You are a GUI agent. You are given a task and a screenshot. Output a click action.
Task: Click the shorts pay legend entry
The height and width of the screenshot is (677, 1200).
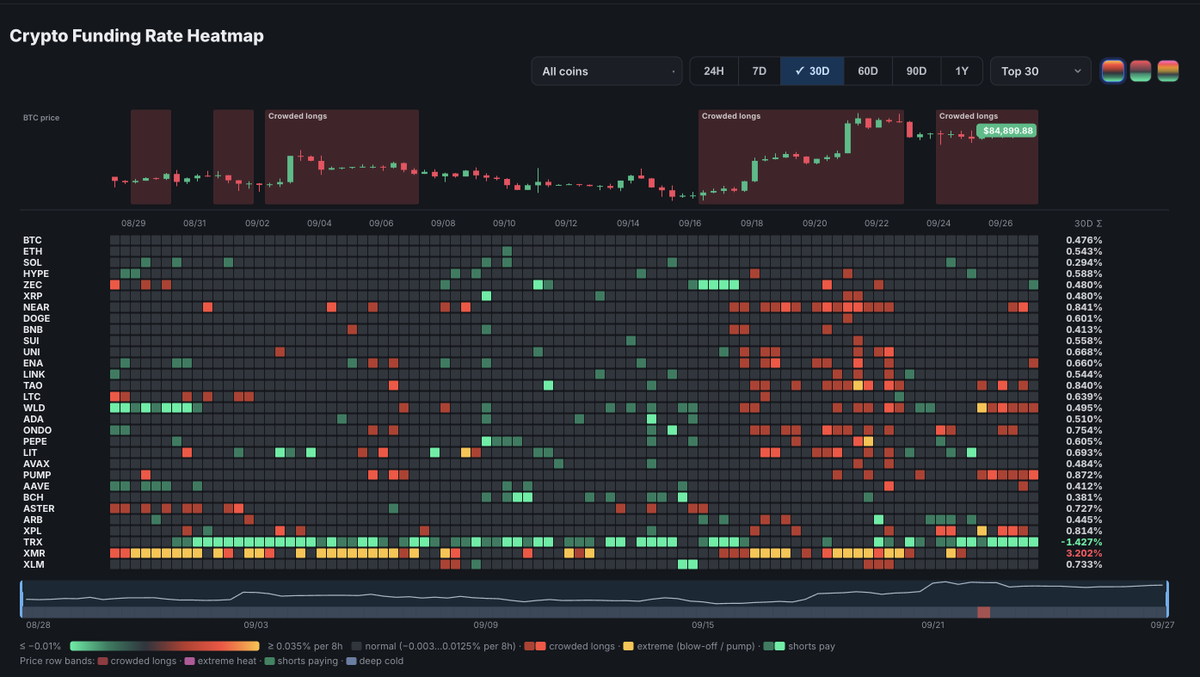(800, 646)
